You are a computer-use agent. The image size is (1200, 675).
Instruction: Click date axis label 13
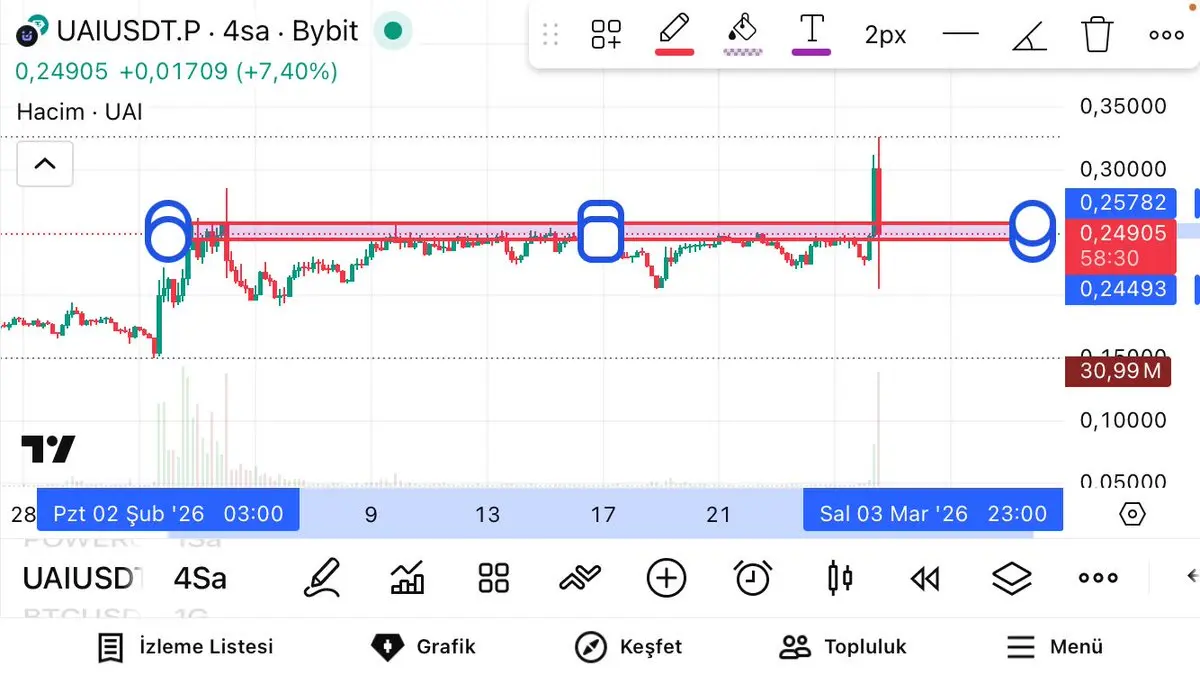pyautogui.click(x=487, y=515)
